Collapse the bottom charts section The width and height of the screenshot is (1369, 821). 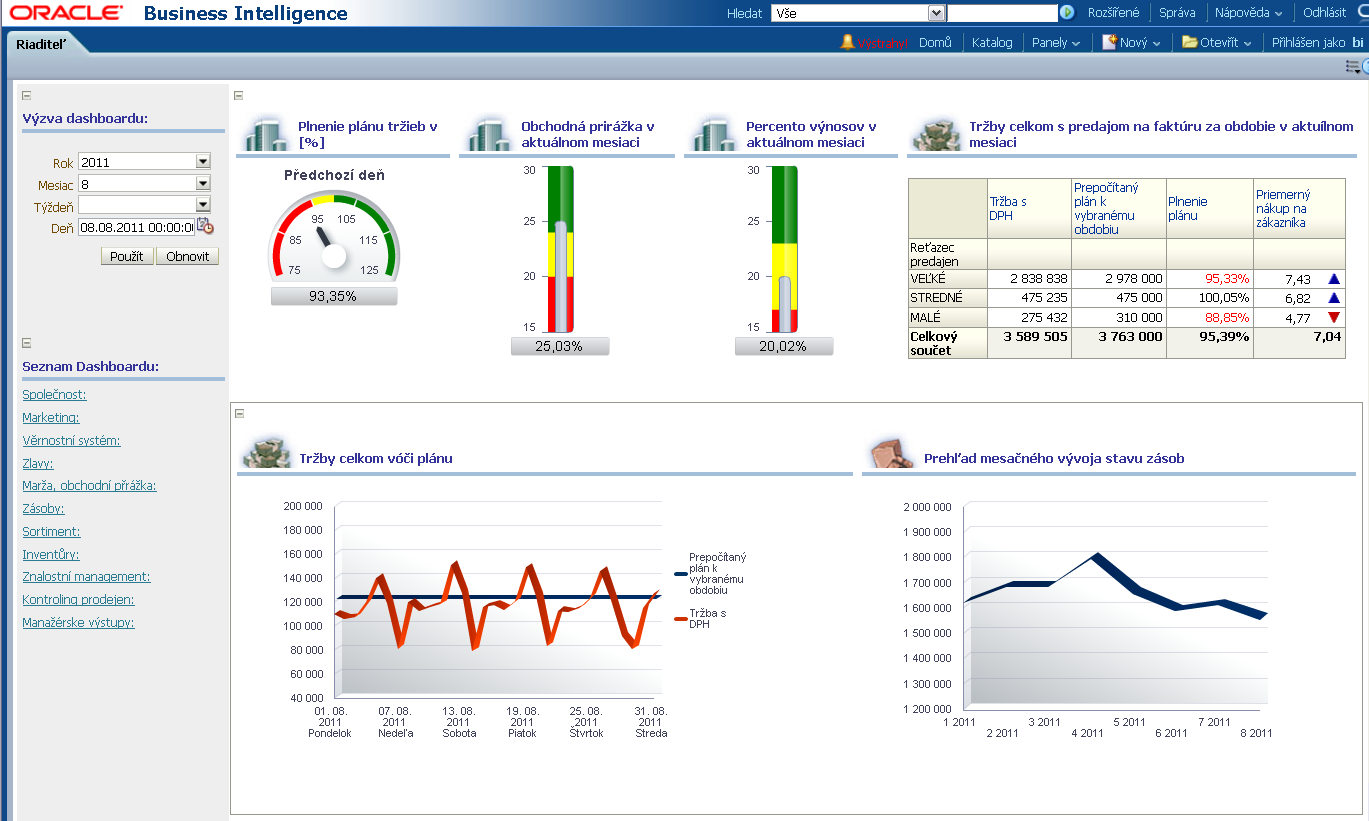pos(238,413)
